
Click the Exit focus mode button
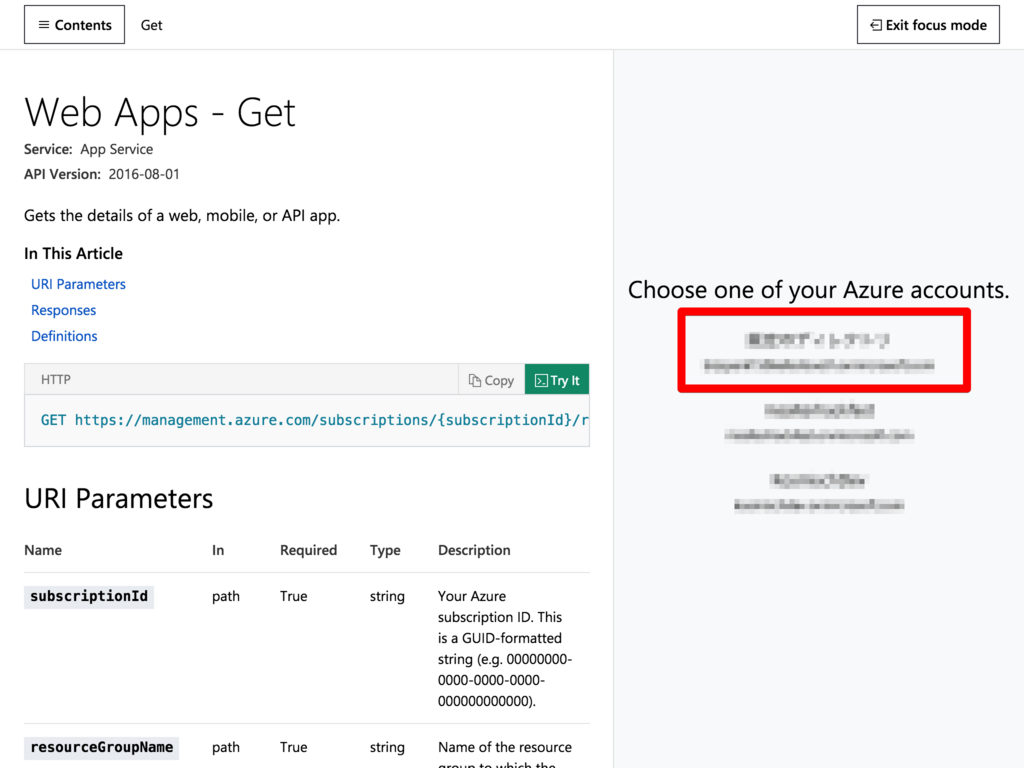pos(928,25)
